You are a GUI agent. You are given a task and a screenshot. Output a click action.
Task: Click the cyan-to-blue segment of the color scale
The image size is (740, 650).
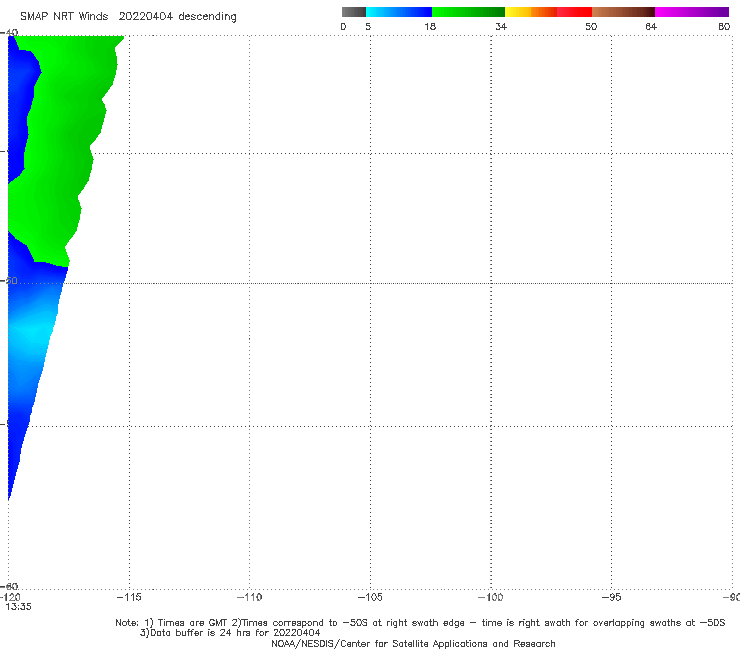point(399,12)
